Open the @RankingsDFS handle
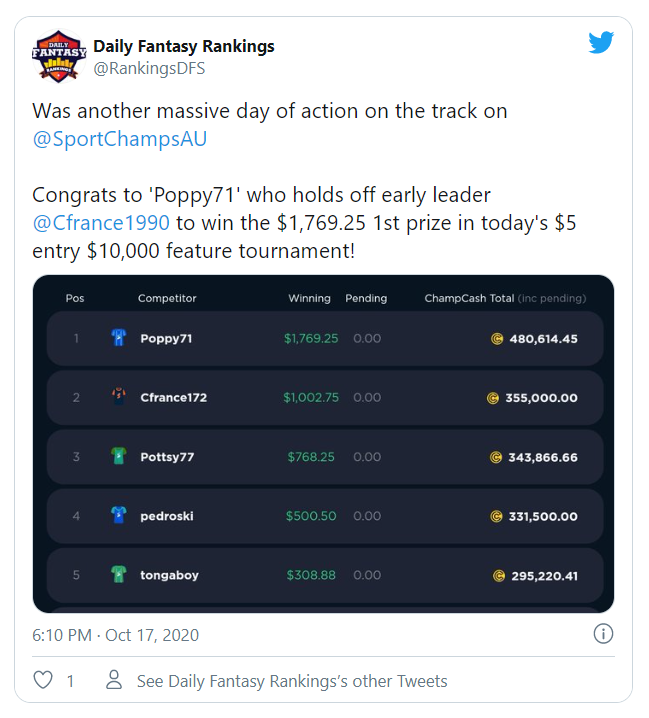 (x=149, y=68)
